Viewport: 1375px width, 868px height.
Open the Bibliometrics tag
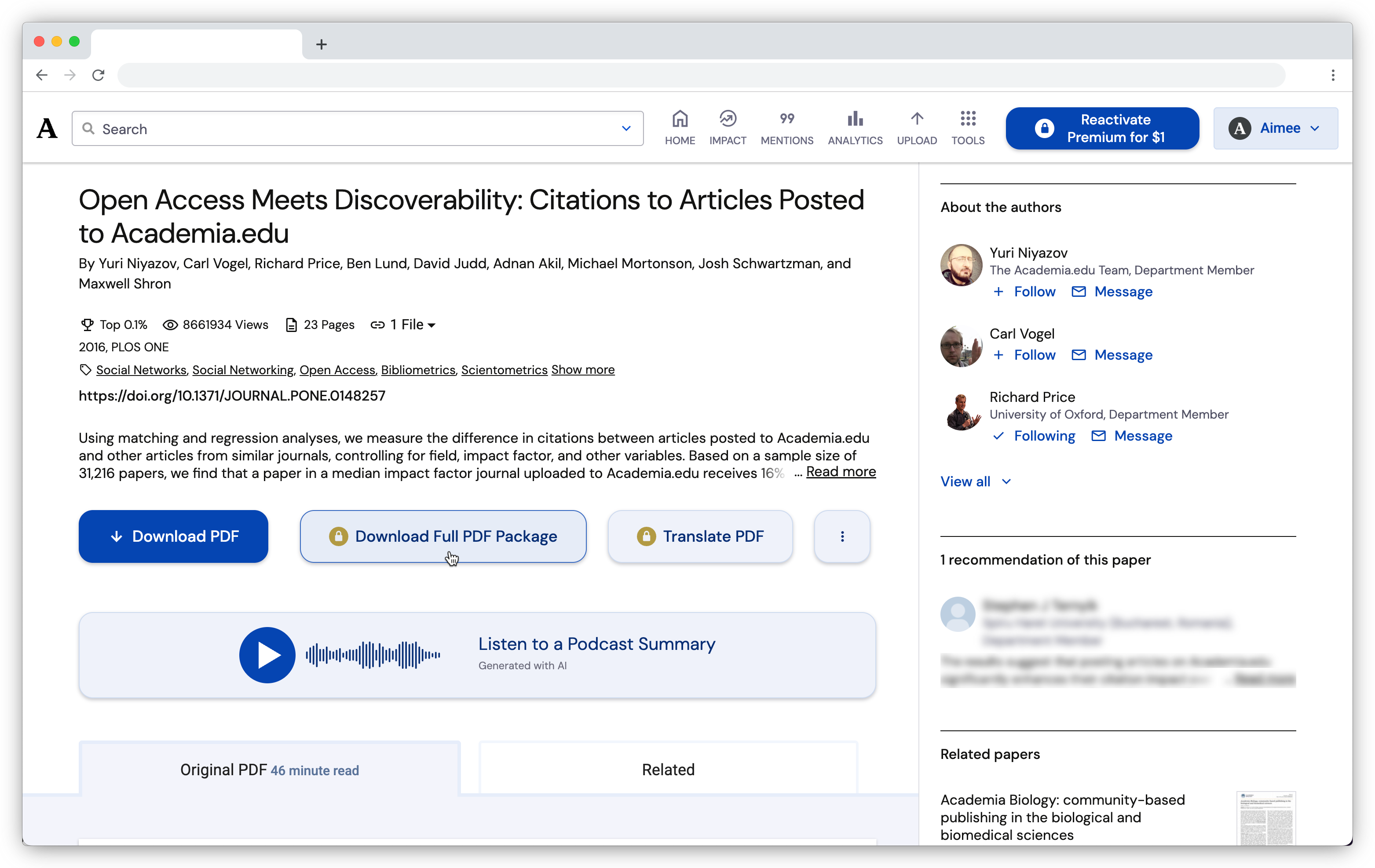418,370
